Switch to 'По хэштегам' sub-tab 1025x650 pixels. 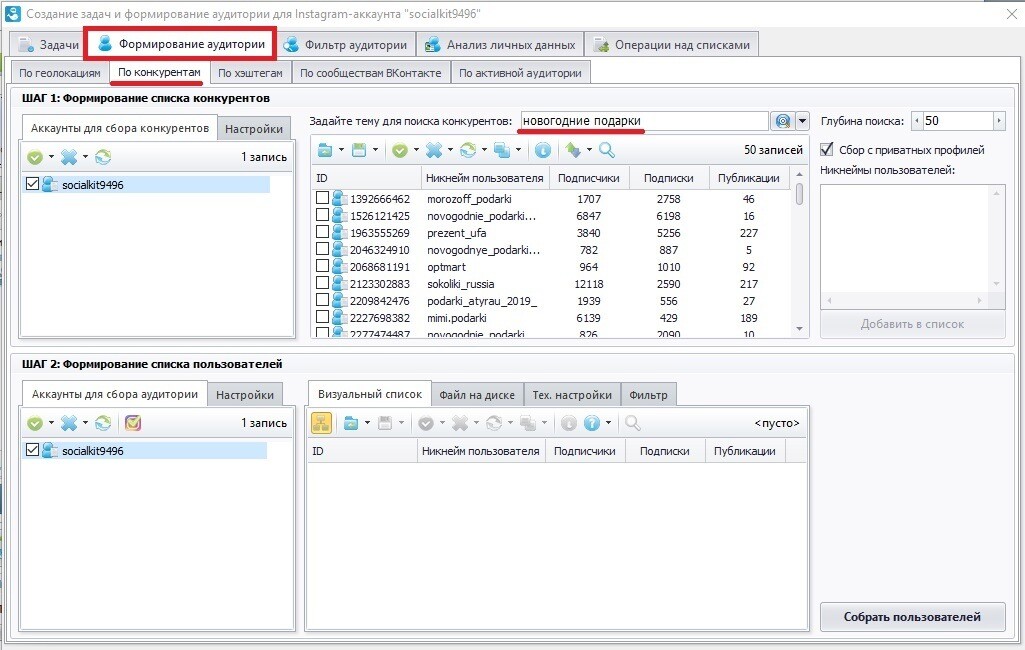(250, 73)
